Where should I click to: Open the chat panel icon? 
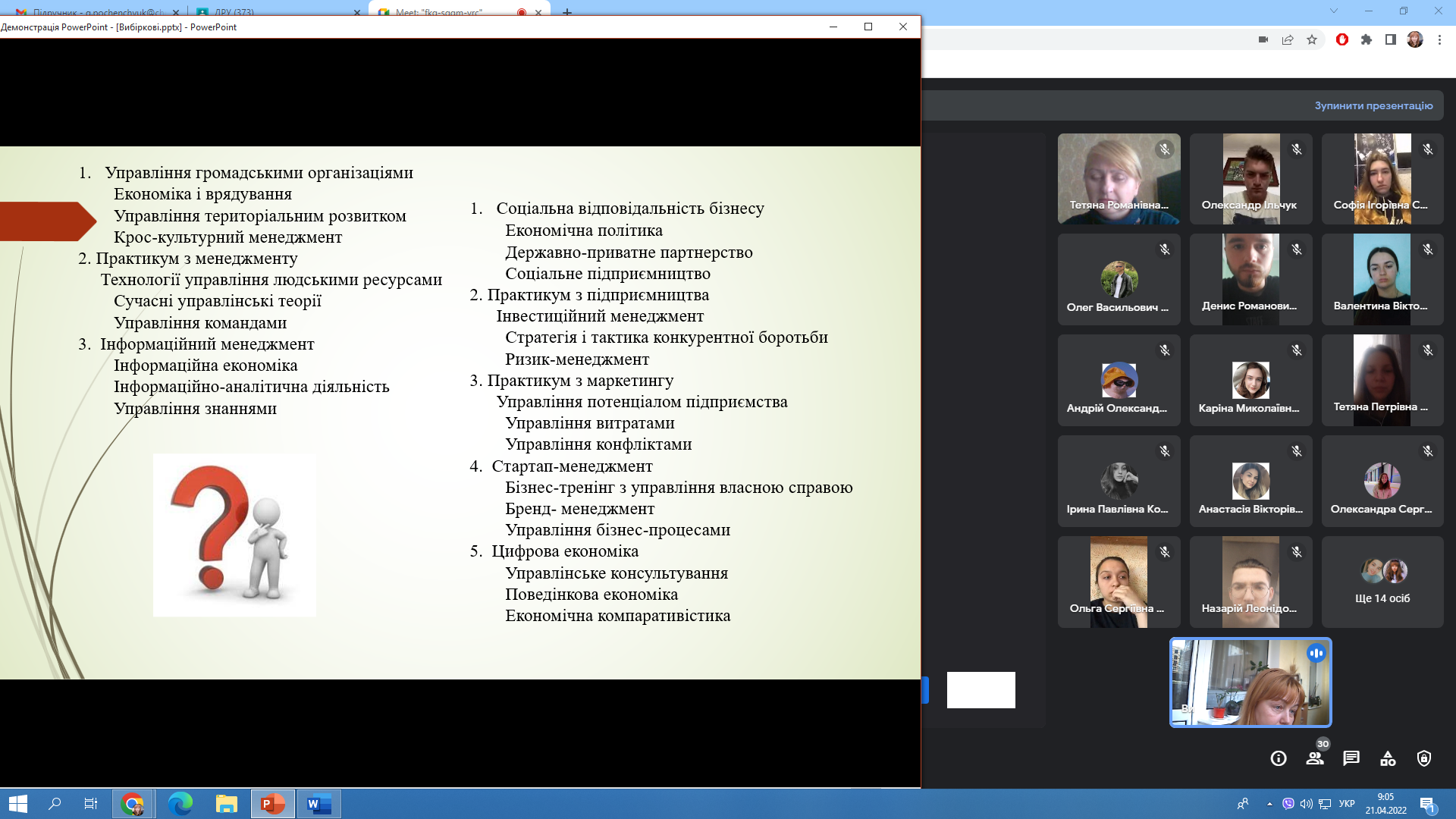[1351, 758]
